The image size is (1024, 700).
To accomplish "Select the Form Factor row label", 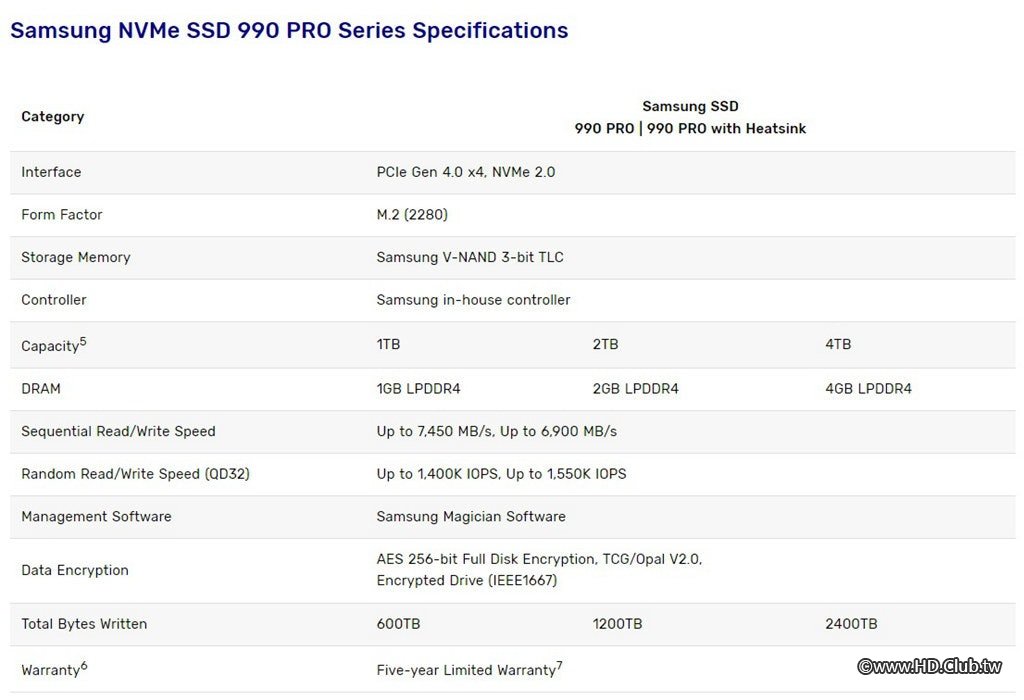I will [x=61, y=215].
